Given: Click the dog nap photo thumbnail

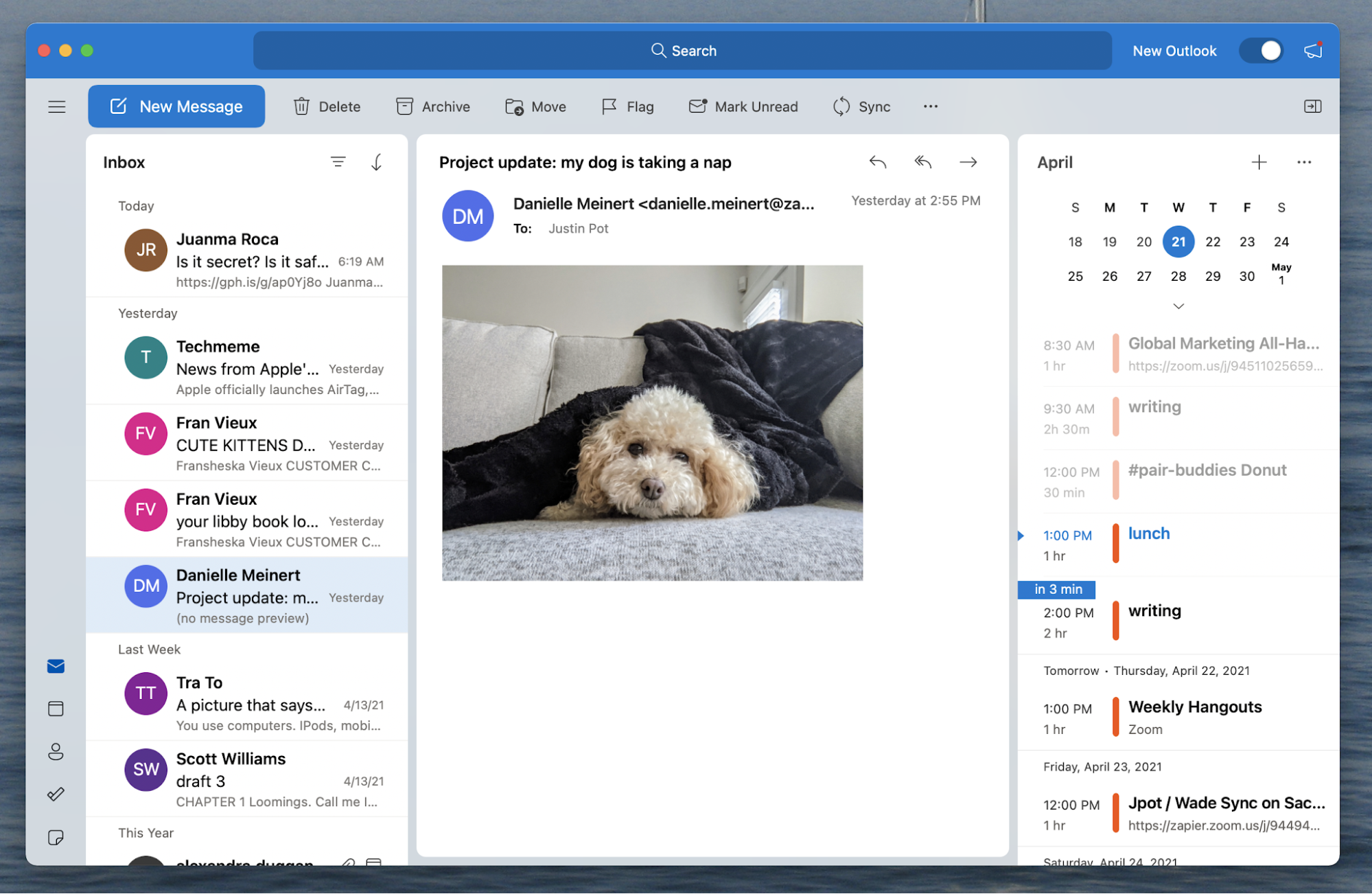Looking at the screenshot, I should click(650, 423).
